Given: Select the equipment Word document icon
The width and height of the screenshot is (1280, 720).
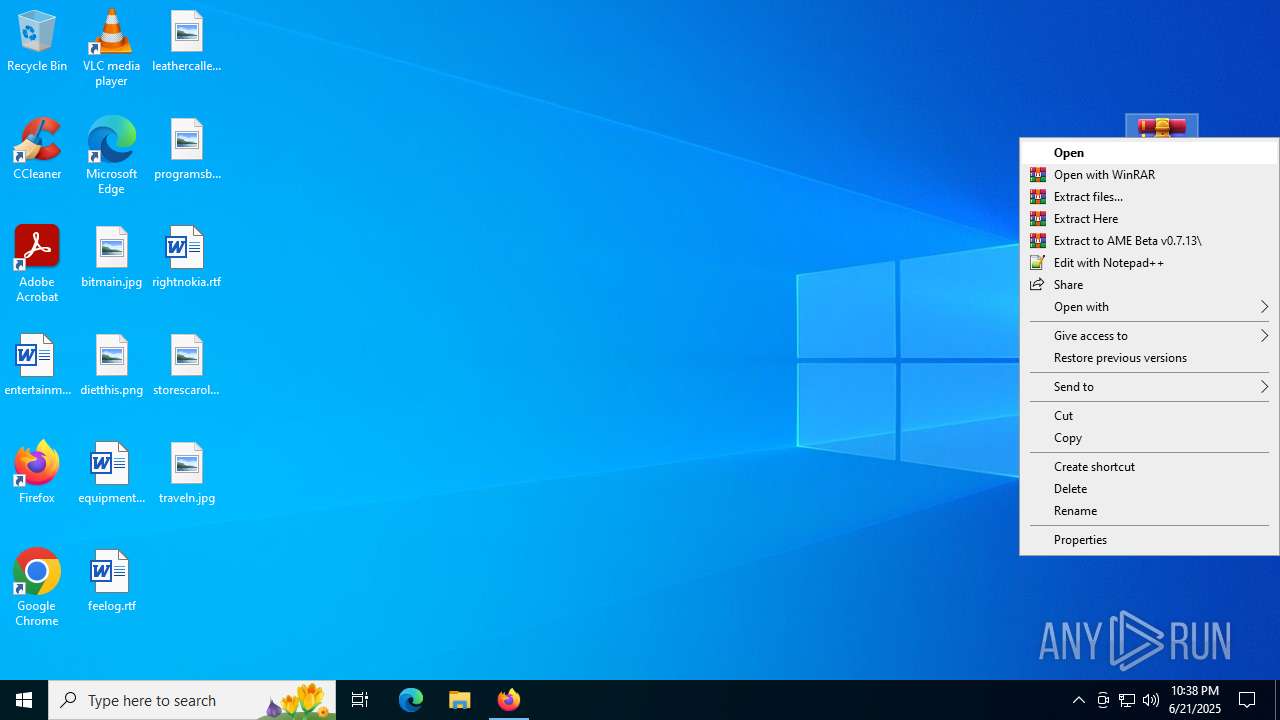Looking at the screenshot, I should [111, 473].
